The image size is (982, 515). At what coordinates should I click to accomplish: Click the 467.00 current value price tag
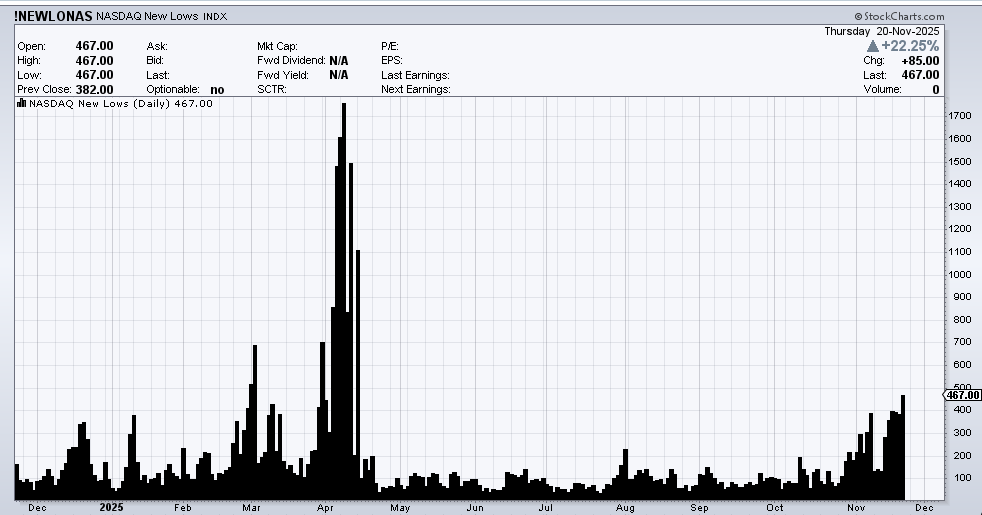[x=961, y=395]
